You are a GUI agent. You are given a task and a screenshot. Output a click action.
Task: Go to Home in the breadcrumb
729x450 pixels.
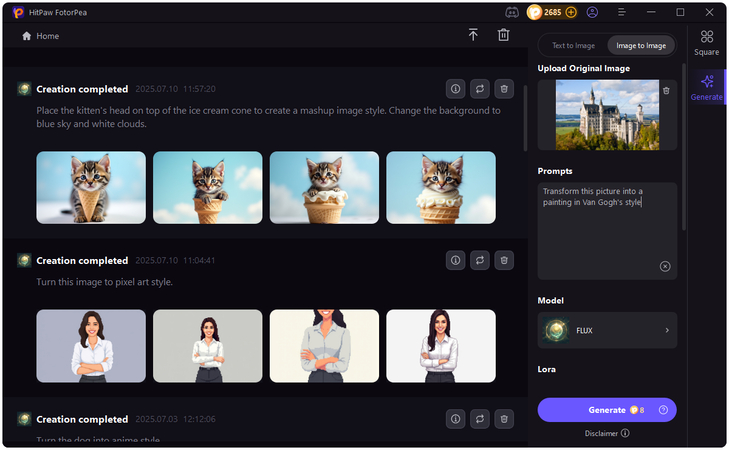(40, 36)
